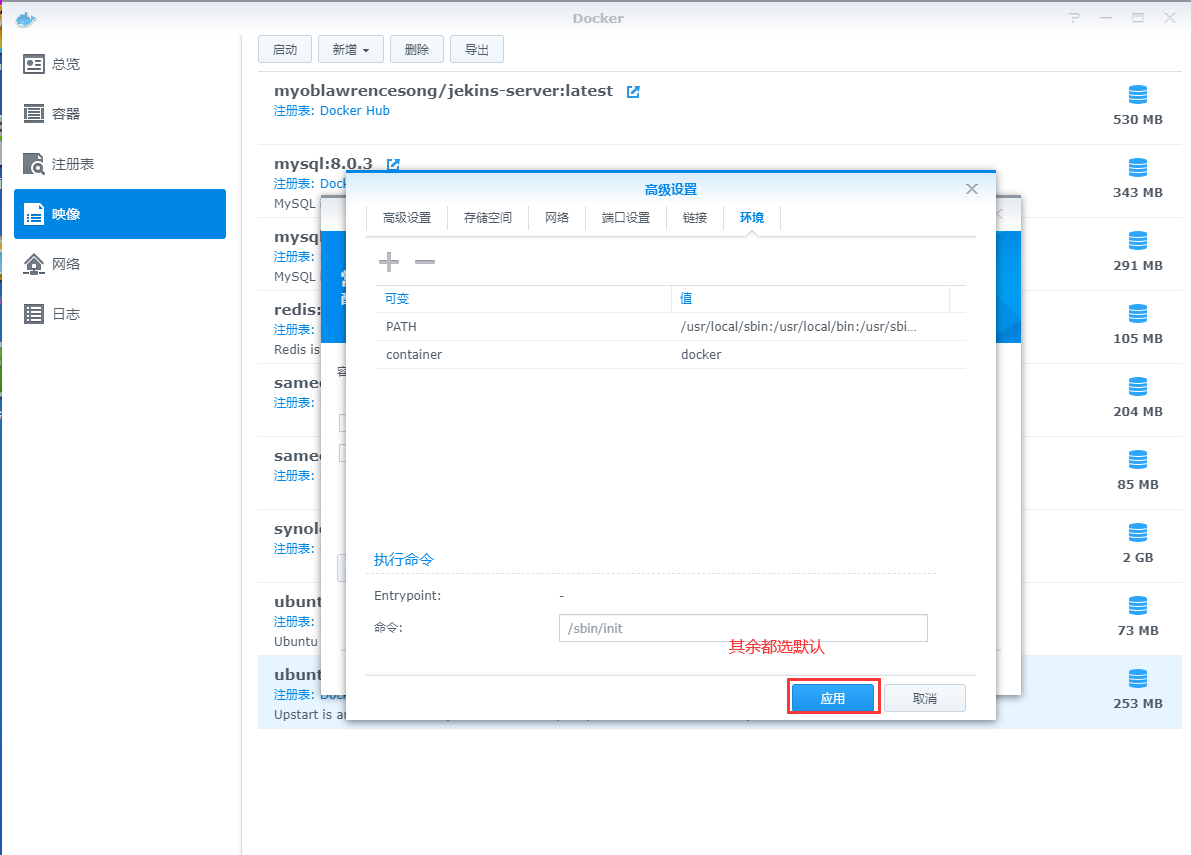The width and height of the screenshot is (1191, 855).
Task: Open the 网络 tab in advanced settings
Action: click(557, 218)
